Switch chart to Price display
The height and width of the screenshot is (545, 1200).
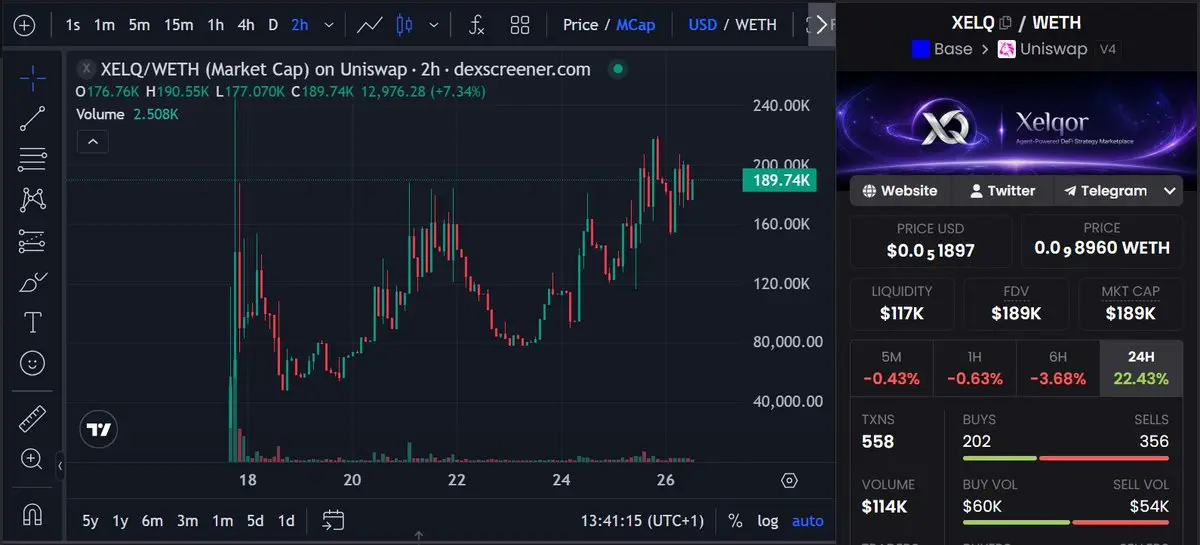point(580,25)
